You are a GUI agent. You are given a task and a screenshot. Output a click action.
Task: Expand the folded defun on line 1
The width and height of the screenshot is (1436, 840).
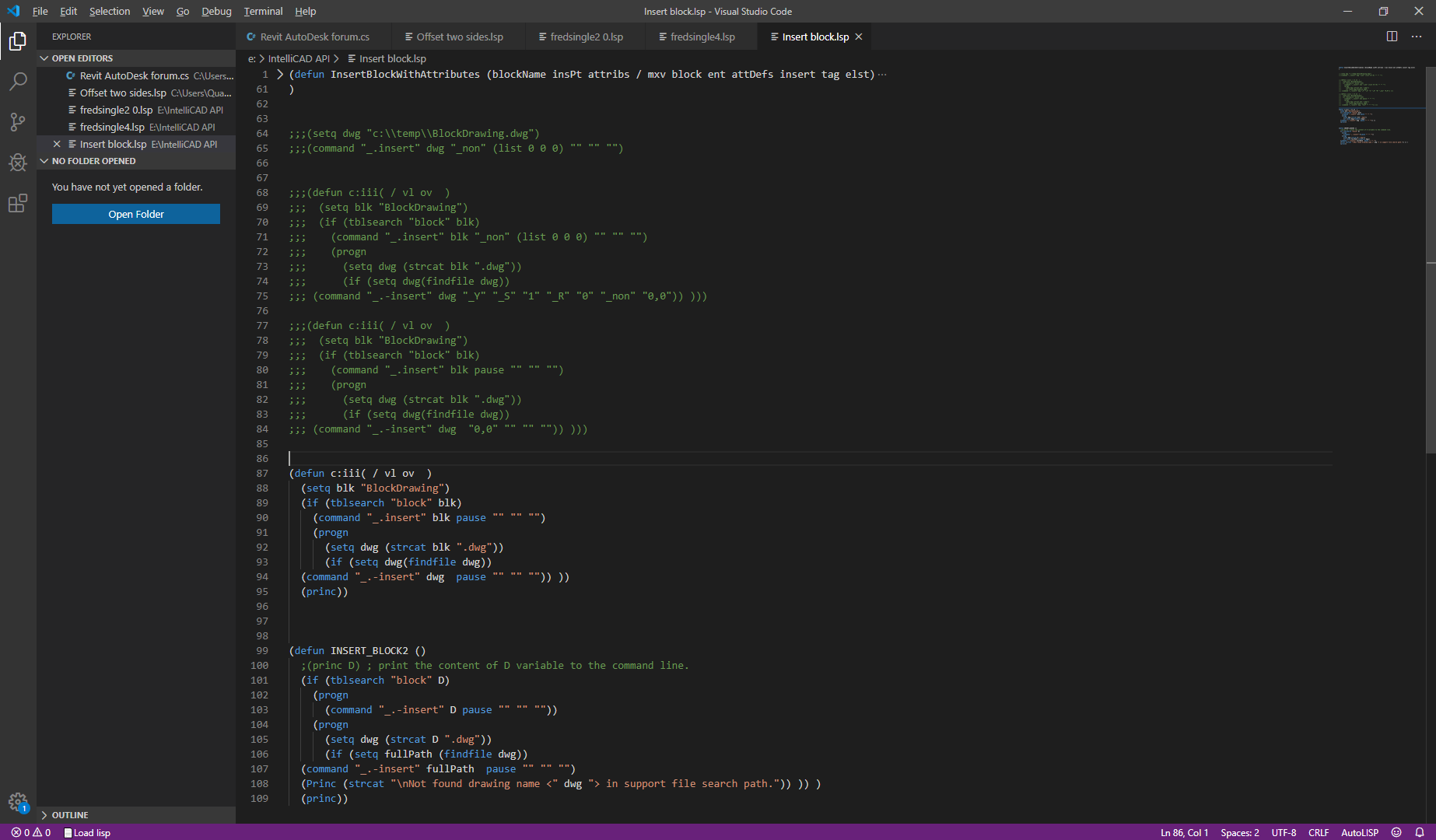click(x=280, y=75)
